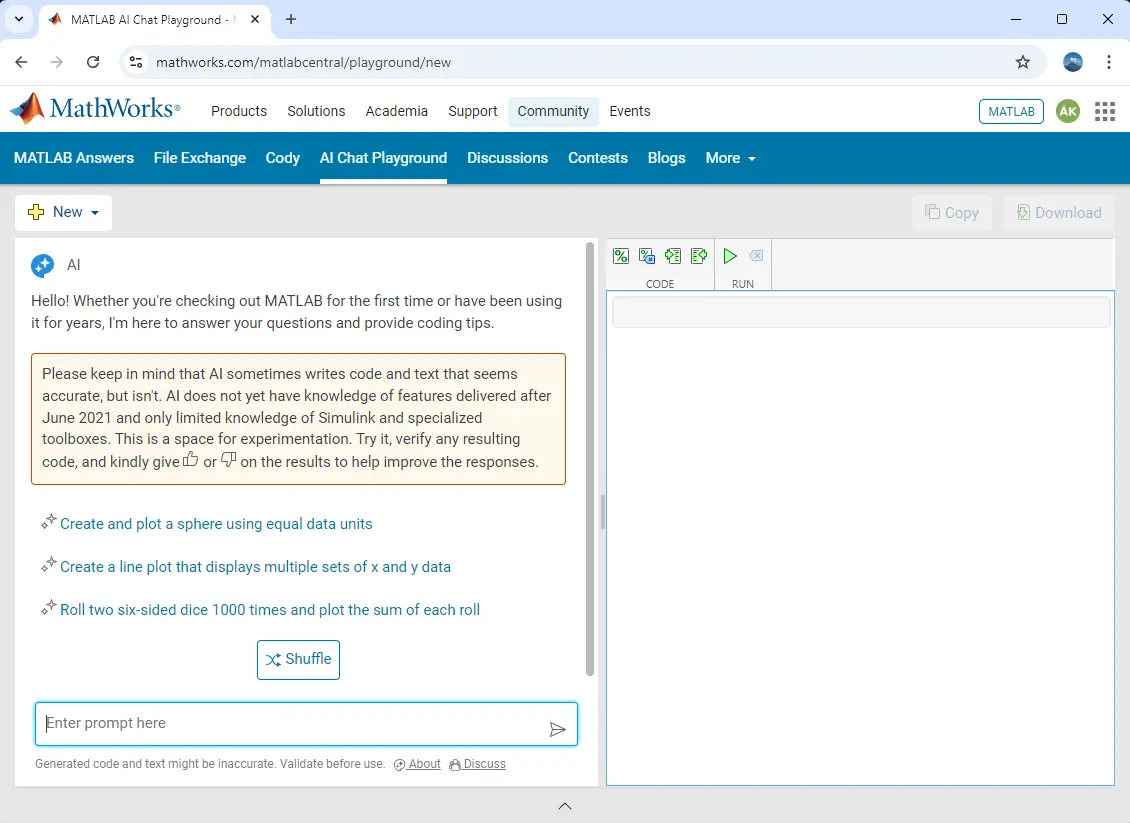Open the Community menu
The height and width of the screenshot is (823, 1130).
[x=553, y=111]
